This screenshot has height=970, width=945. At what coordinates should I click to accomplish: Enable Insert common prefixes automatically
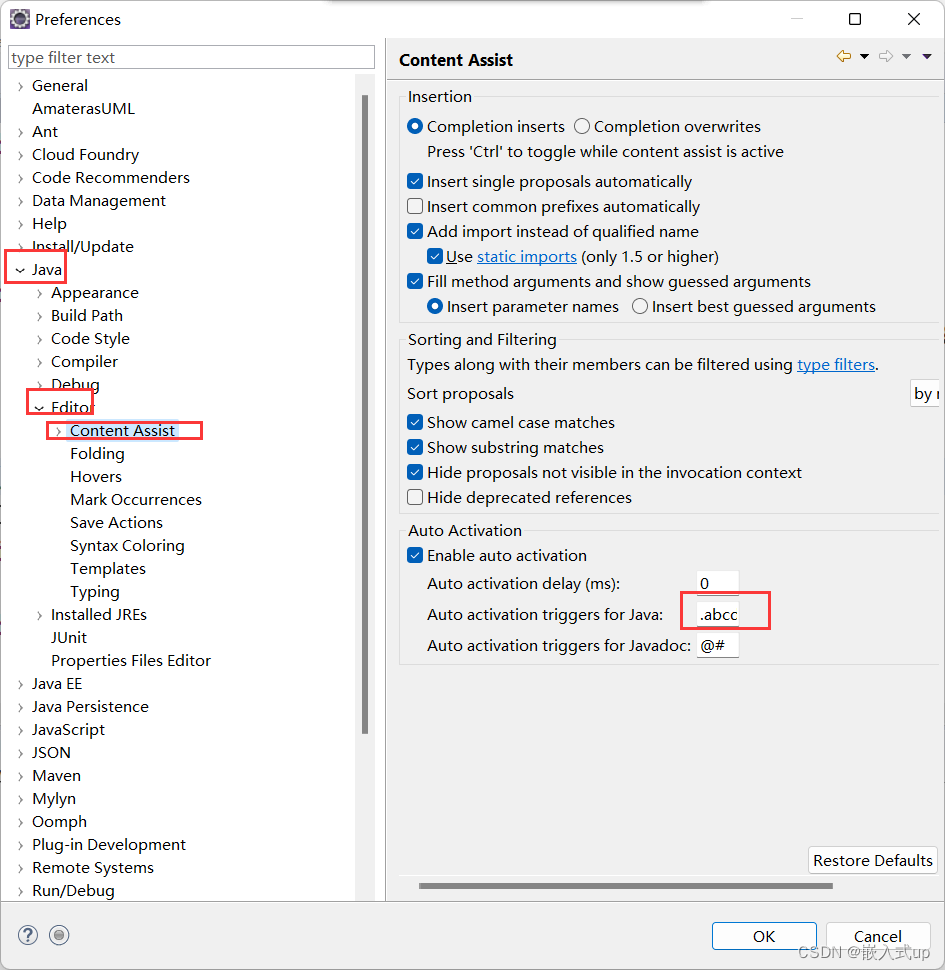click(415, 206)
